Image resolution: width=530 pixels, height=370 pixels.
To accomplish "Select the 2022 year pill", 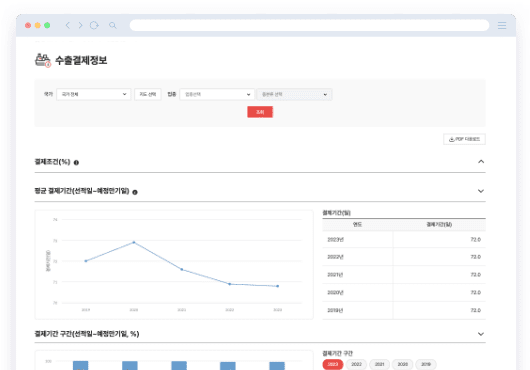I will [x=356, y=364].
